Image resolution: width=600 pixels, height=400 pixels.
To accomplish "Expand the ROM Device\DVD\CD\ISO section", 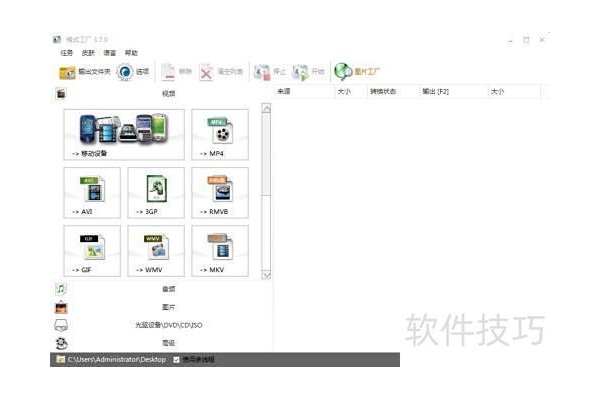I will point(167,325).
